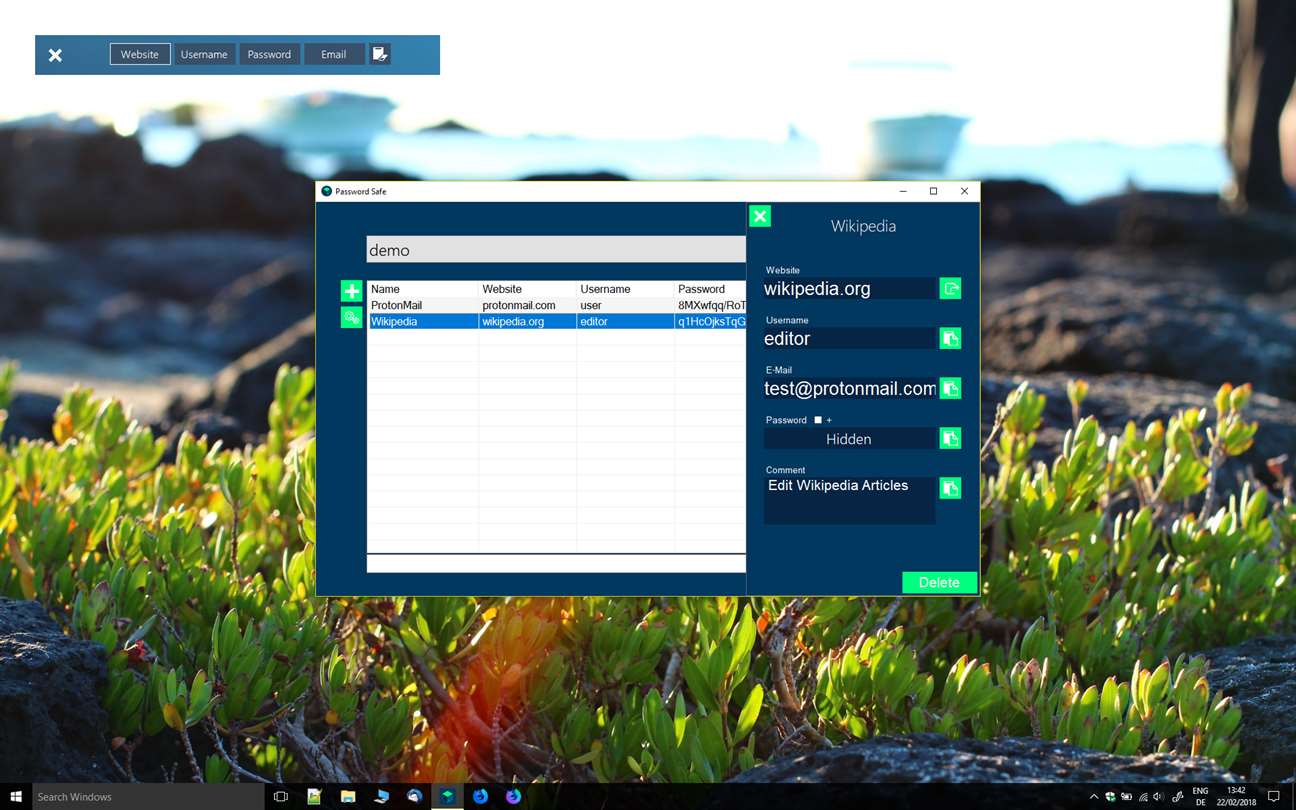
Task: Add a new entry with the plus icon
Action: pyautogui.click(x=351, y=291)
